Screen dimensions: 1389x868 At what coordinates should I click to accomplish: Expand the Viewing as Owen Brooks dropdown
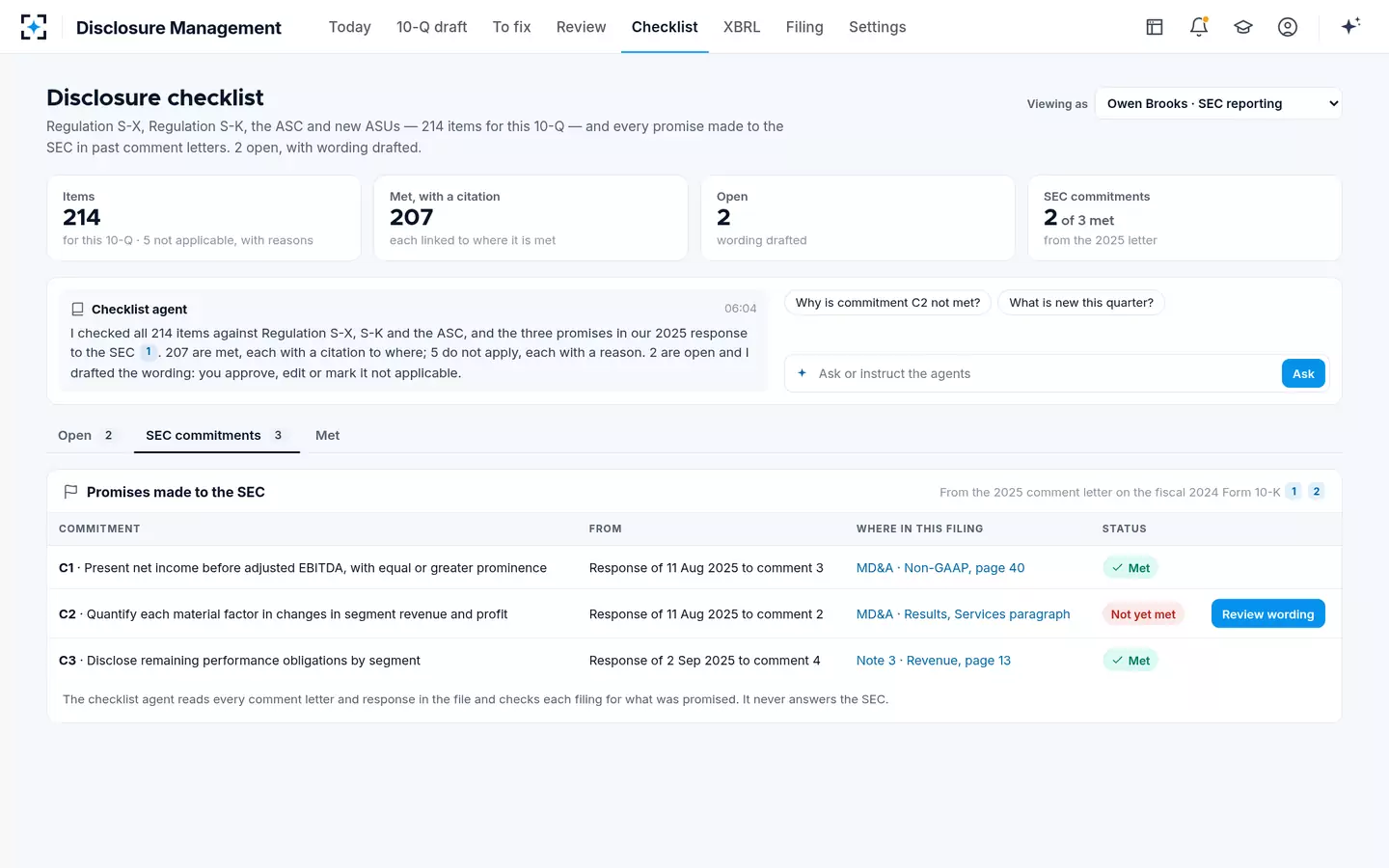tap(1218, 103)
